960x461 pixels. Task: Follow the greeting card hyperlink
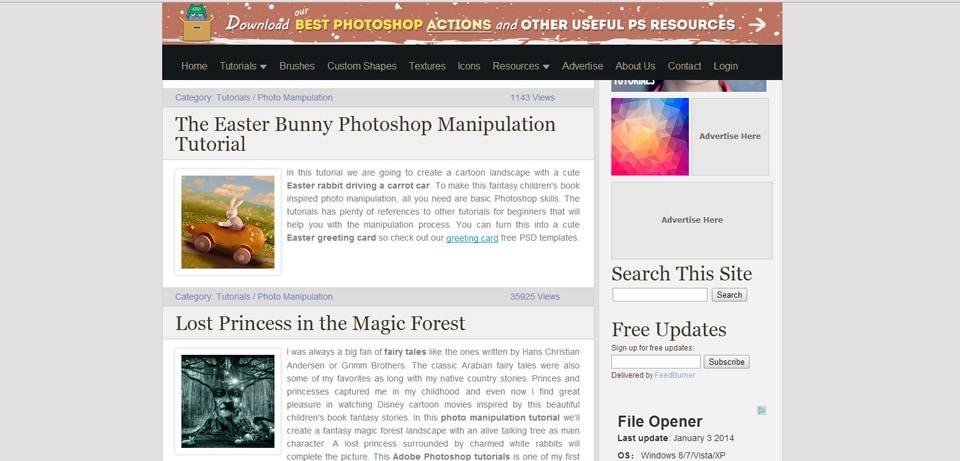pyautogui.click(x=472, y=238)
